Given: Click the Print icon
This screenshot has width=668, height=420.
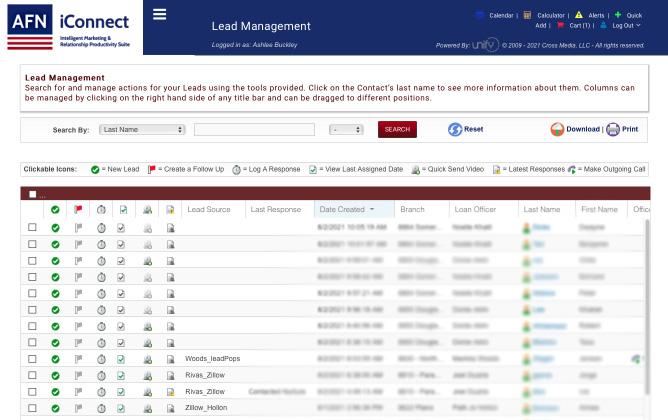Looking at the screenshot, I should (613, 129).
